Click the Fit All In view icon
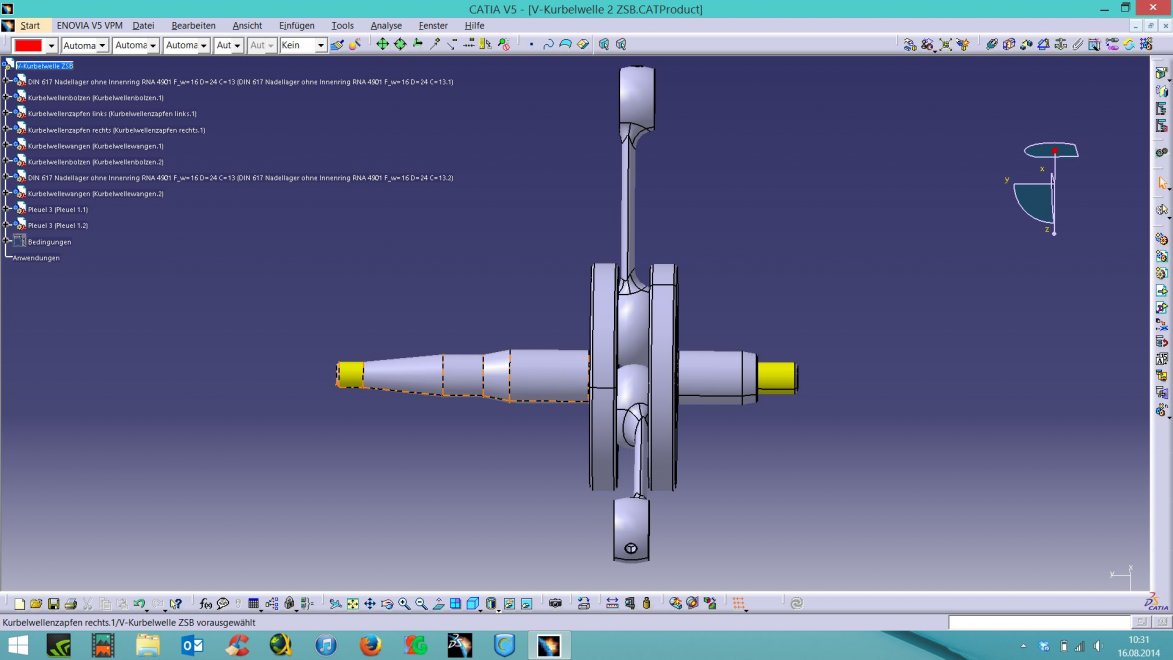1173x660 pixels. pyautogui.click(x=353, y=604)
